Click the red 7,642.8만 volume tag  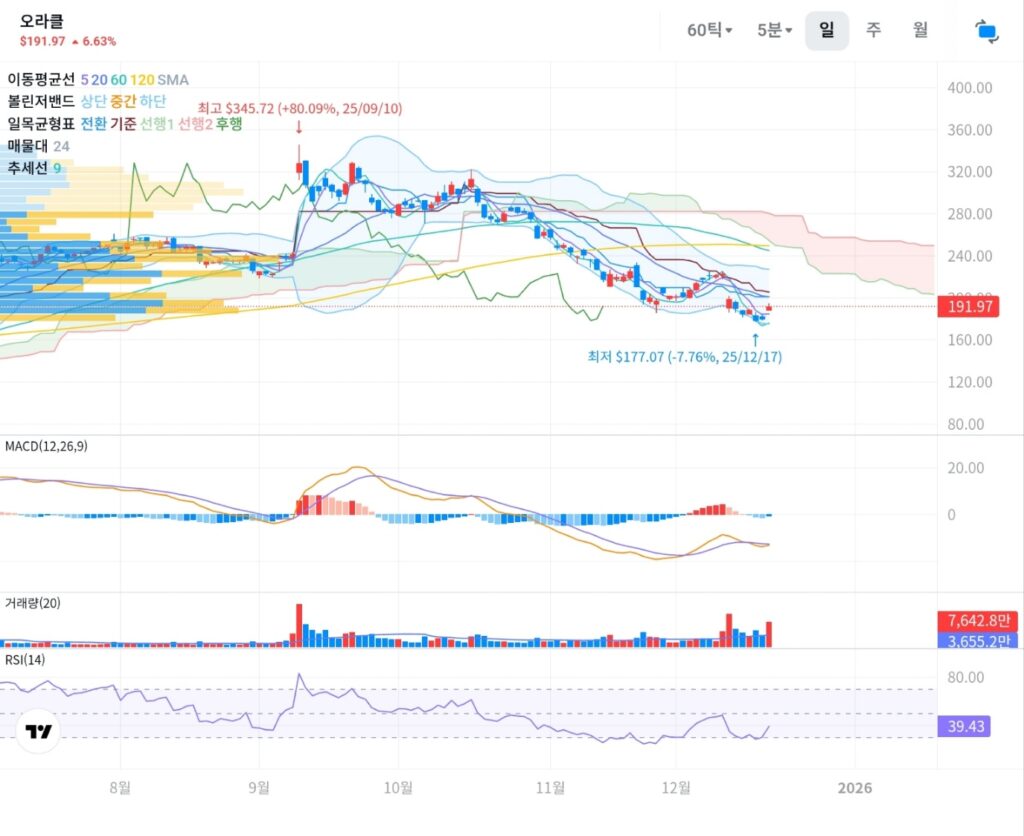975,621
